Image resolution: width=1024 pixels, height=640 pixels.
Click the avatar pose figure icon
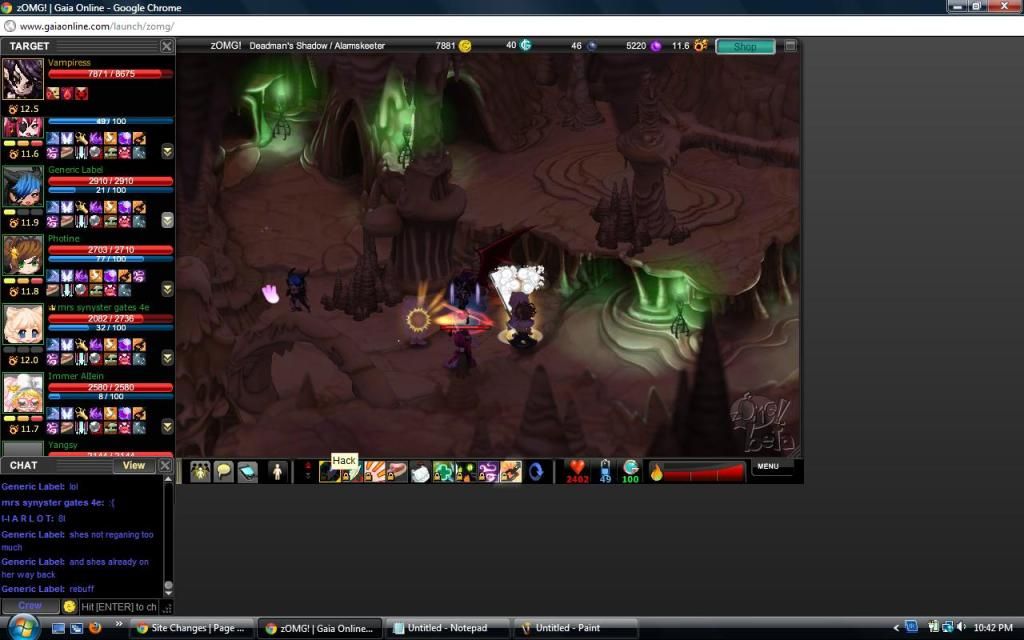pyautogui.click(x=277, y=472)
